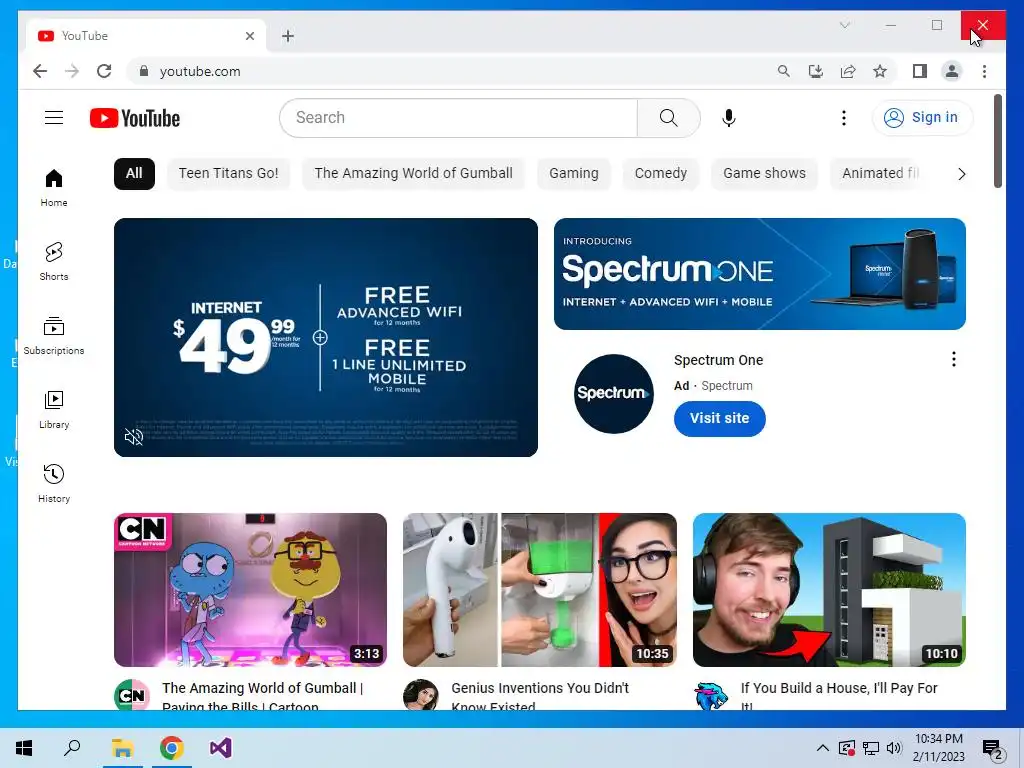Image resolution: width=1024 pixels, height=768 pixels.
Task: Click the taskbar clock showing 10:34 PM
Action: pos(939,748)
